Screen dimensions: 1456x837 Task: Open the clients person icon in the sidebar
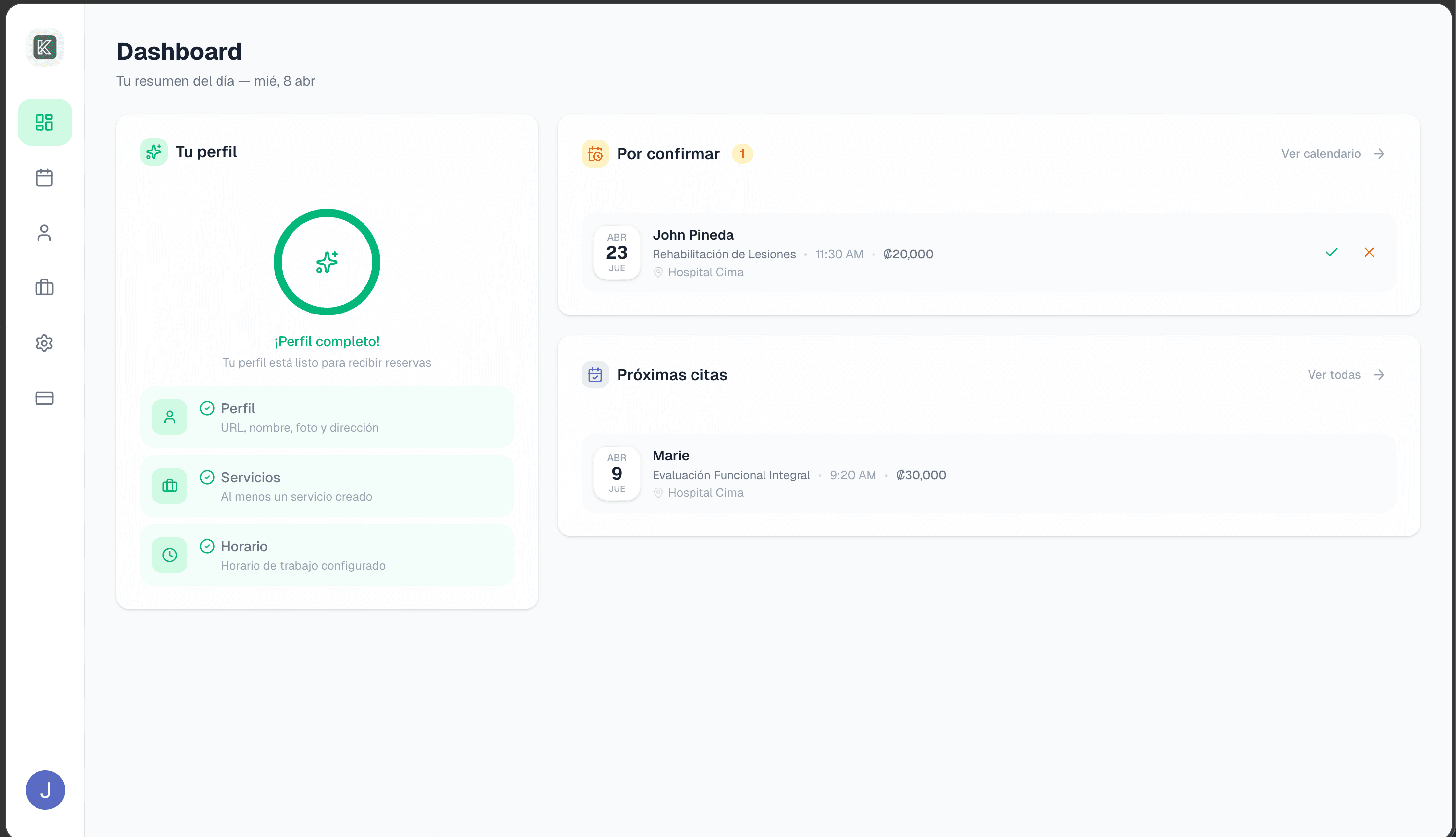click(x=44, y=233)
